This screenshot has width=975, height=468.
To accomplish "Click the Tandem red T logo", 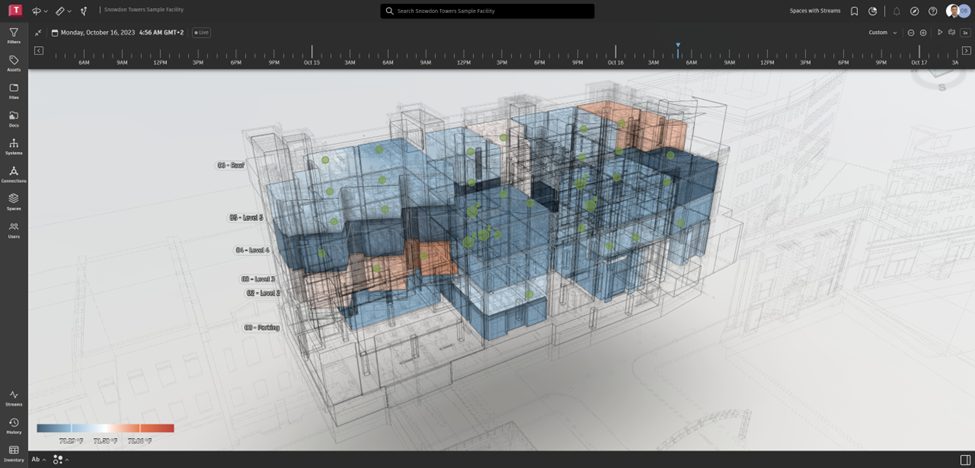I will pyautogui.click(x=14, y=11).
